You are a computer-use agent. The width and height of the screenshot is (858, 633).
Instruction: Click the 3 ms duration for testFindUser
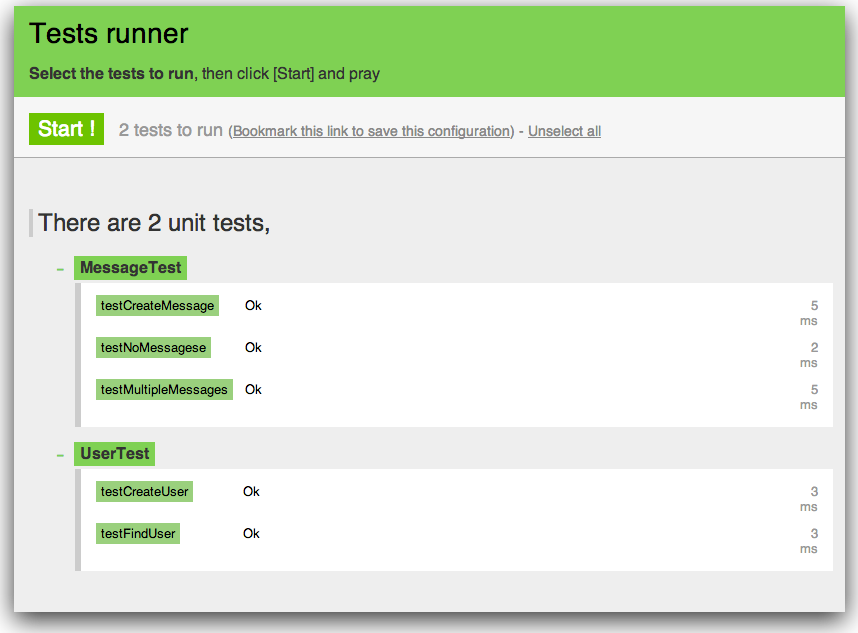(x=809, y=541)
